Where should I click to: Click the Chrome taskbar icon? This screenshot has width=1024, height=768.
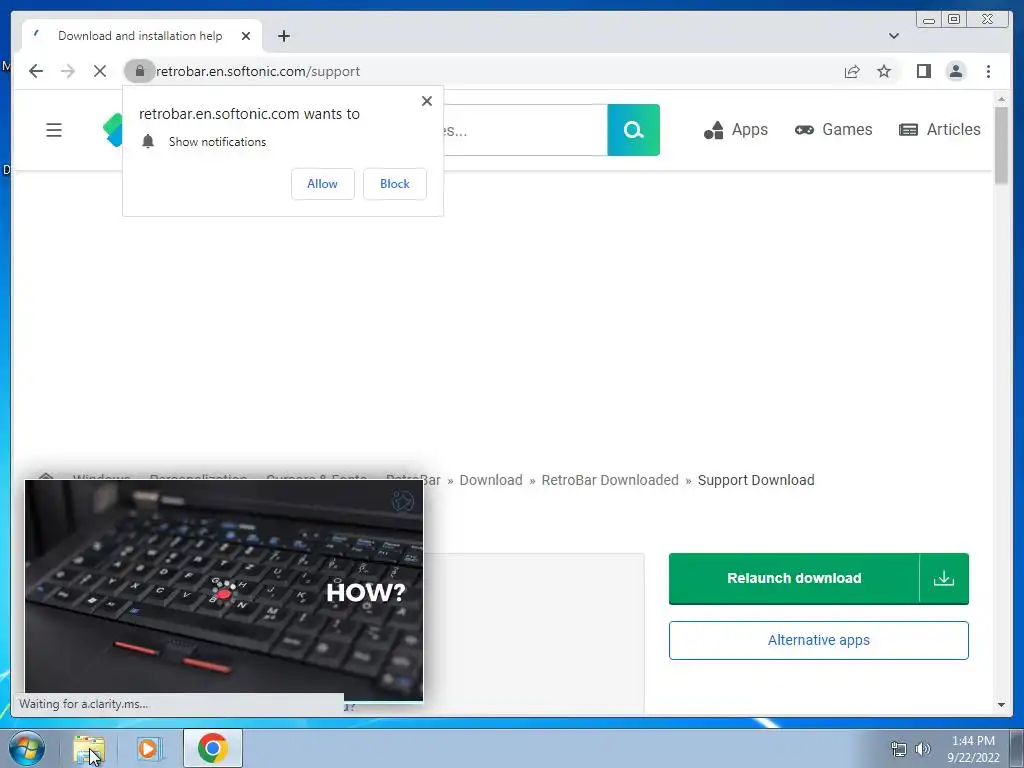[213, 748]
